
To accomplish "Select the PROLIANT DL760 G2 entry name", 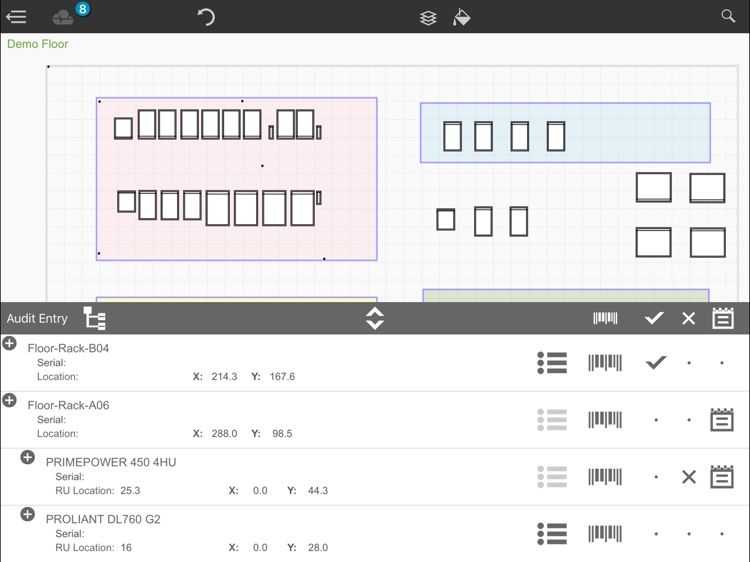I will click(x=103, y=519).
